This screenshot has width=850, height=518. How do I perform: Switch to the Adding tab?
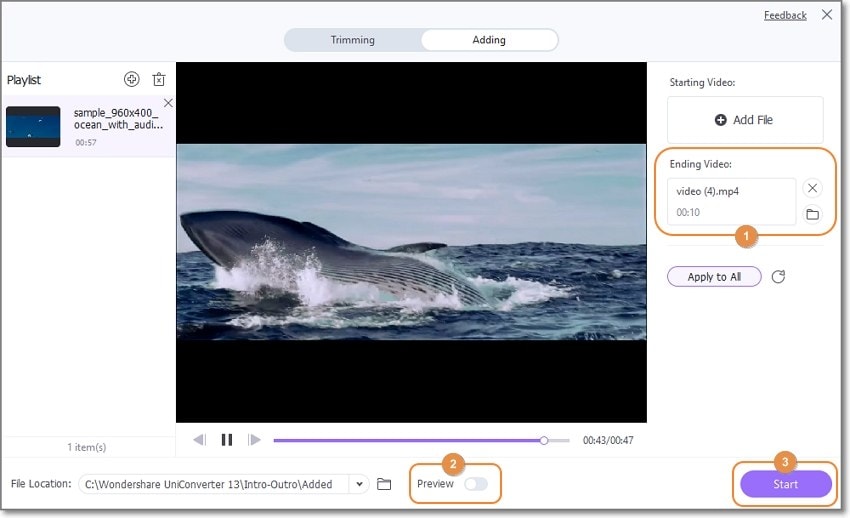(489, 40)
